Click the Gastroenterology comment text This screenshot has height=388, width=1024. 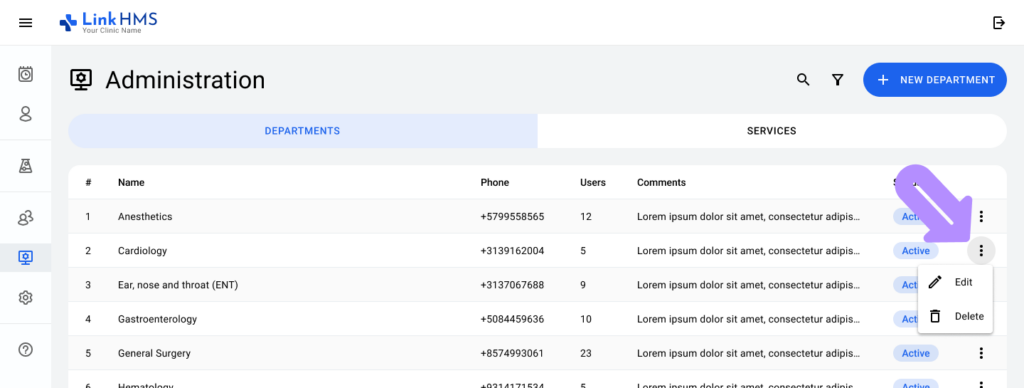[748, 319]
